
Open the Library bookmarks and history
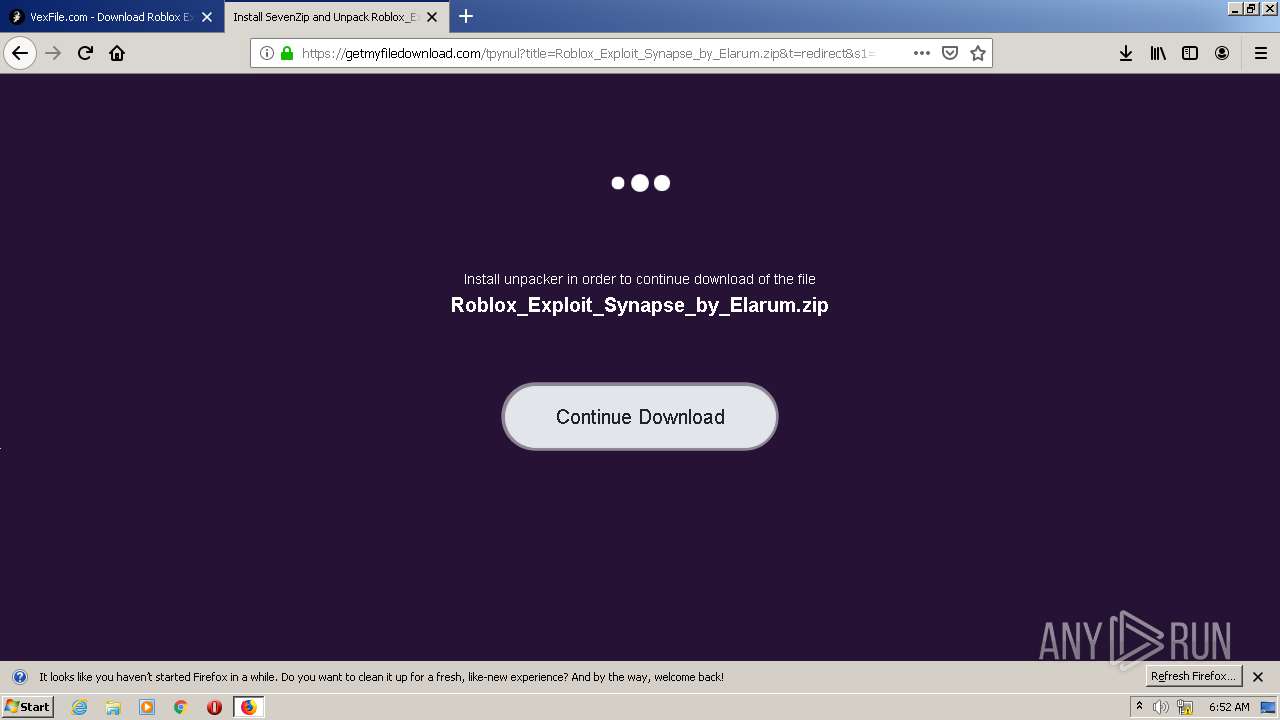[1158, 53]
